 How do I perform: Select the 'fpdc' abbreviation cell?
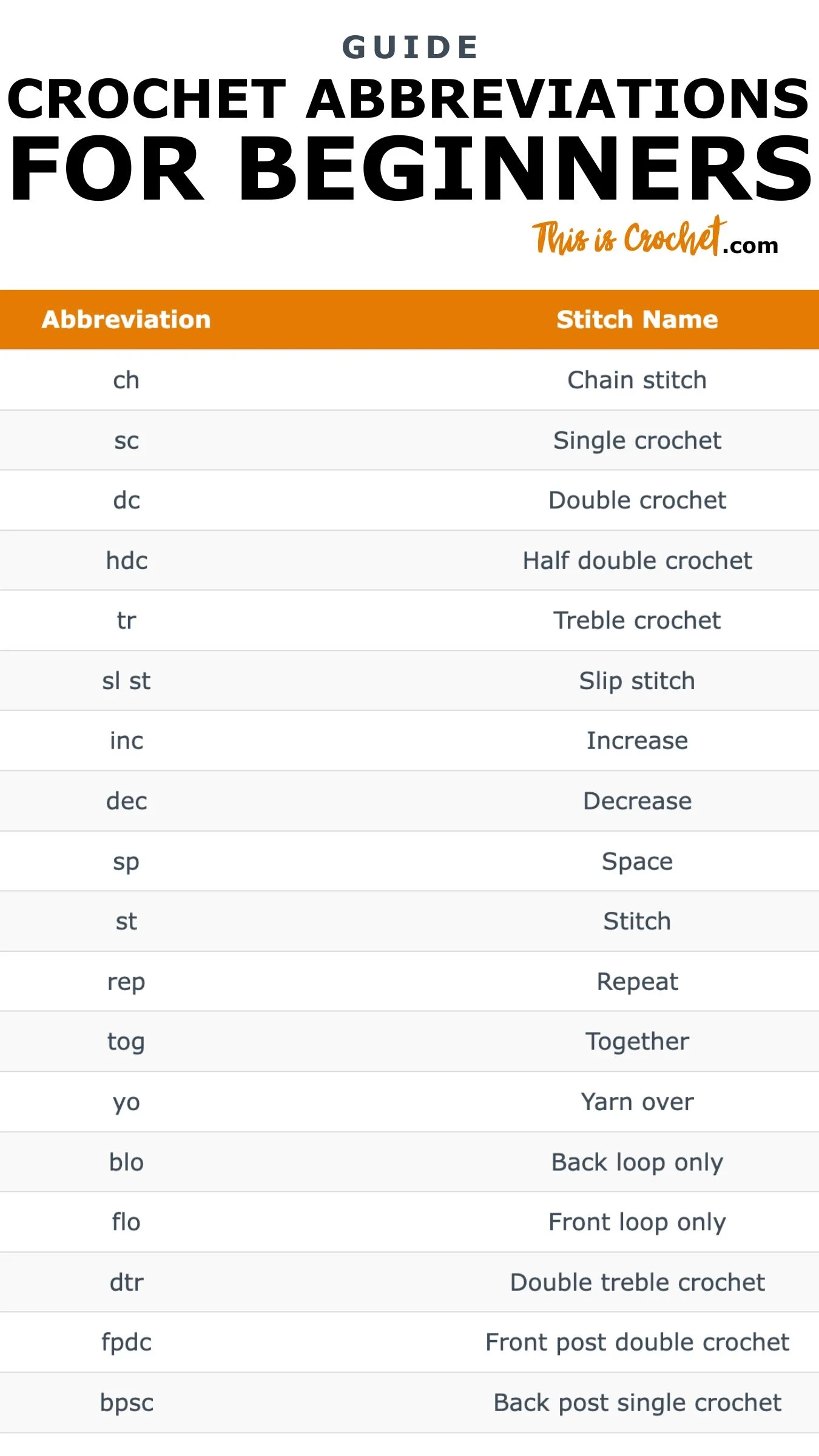[126, 1343]
